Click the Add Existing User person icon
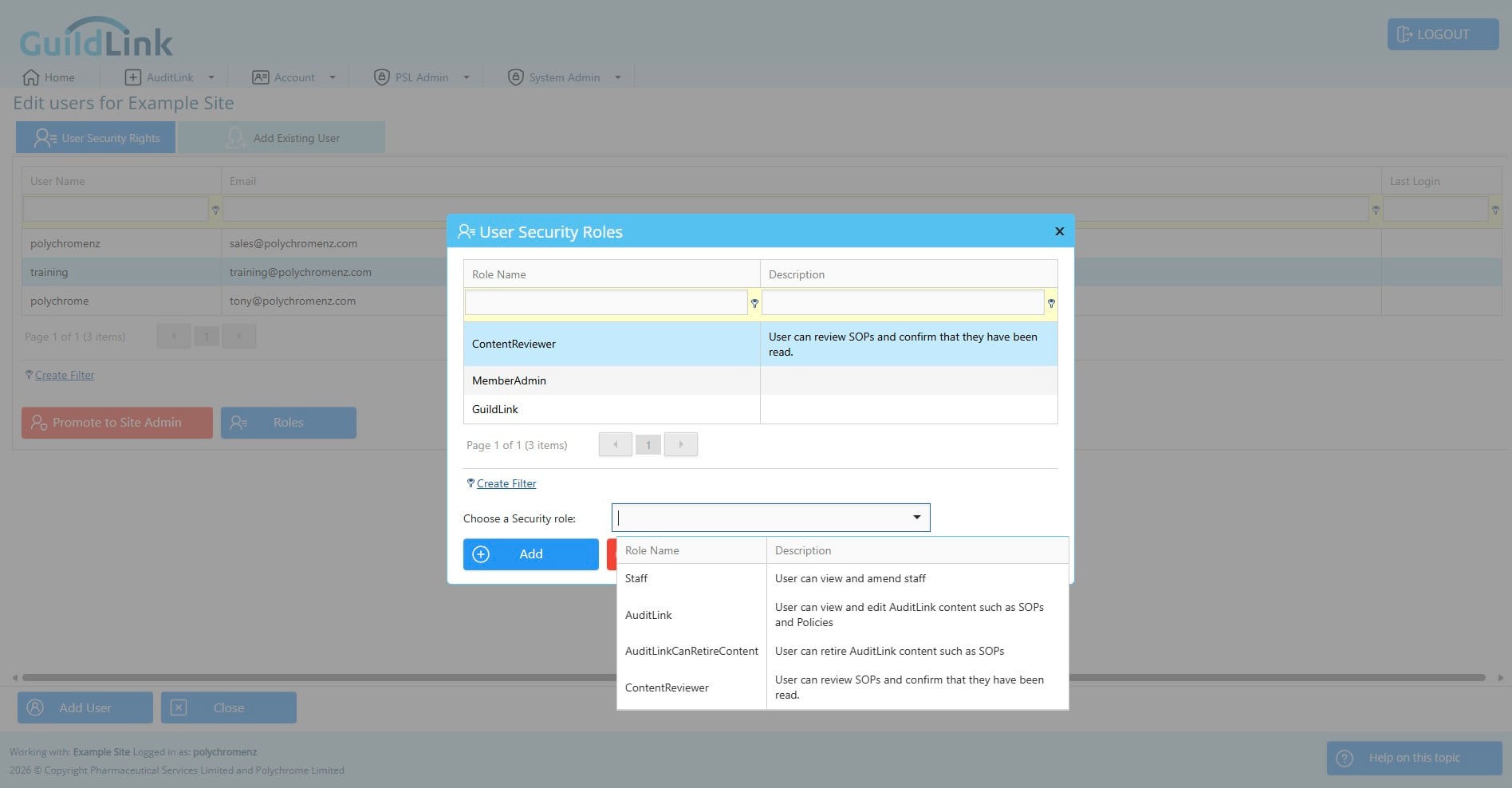 235,138
